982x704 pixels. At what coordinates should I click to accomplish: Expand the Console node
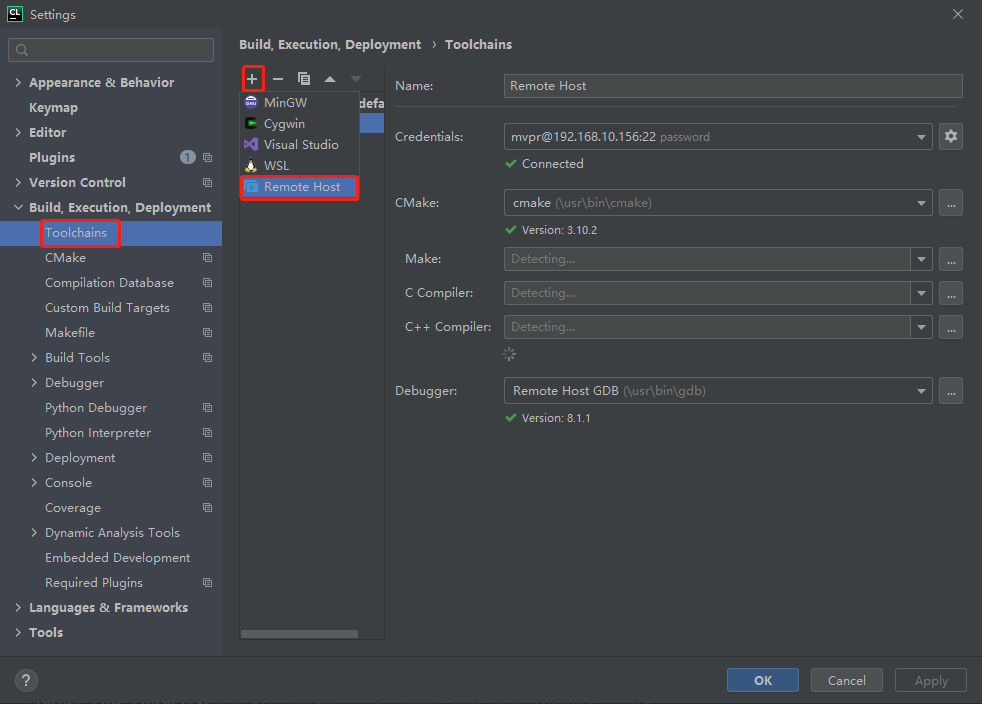34,483
